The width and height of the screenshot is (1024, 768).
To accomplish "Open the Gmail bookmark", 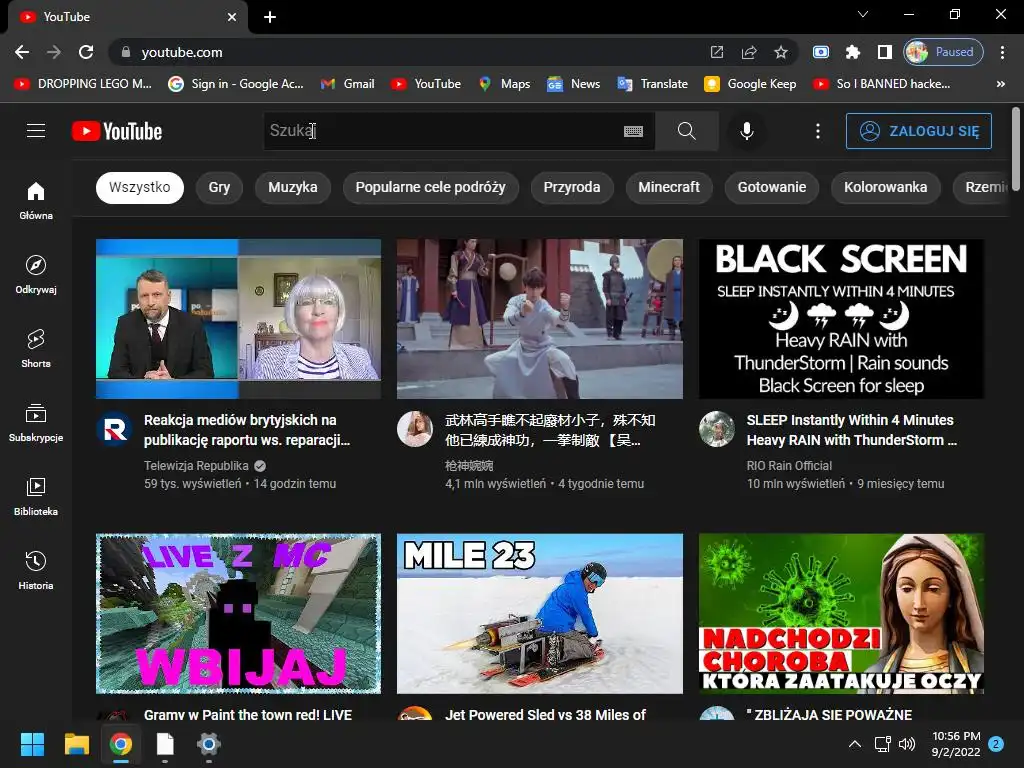I will [347, 84].
